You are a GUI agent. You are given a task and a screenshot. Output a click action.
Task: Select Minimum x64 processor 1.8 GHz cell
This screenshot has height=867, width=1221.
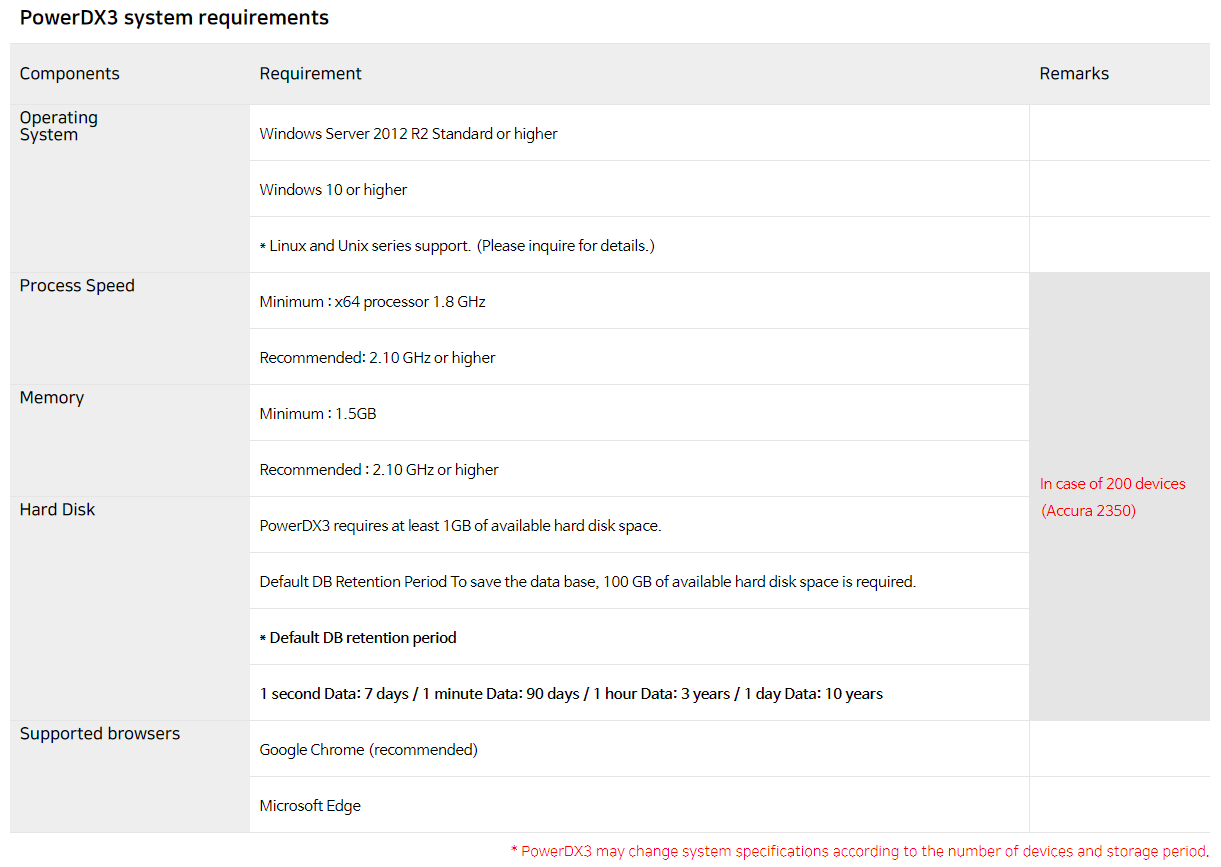pos(372,302)
